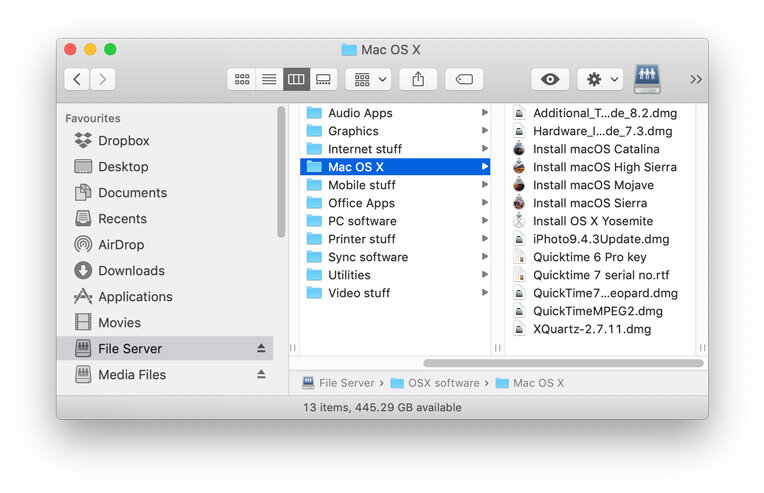Viewport: 764px width, 493px height.
Task: Select the highlighted Mac OS X folder
Action: (395, 167)
